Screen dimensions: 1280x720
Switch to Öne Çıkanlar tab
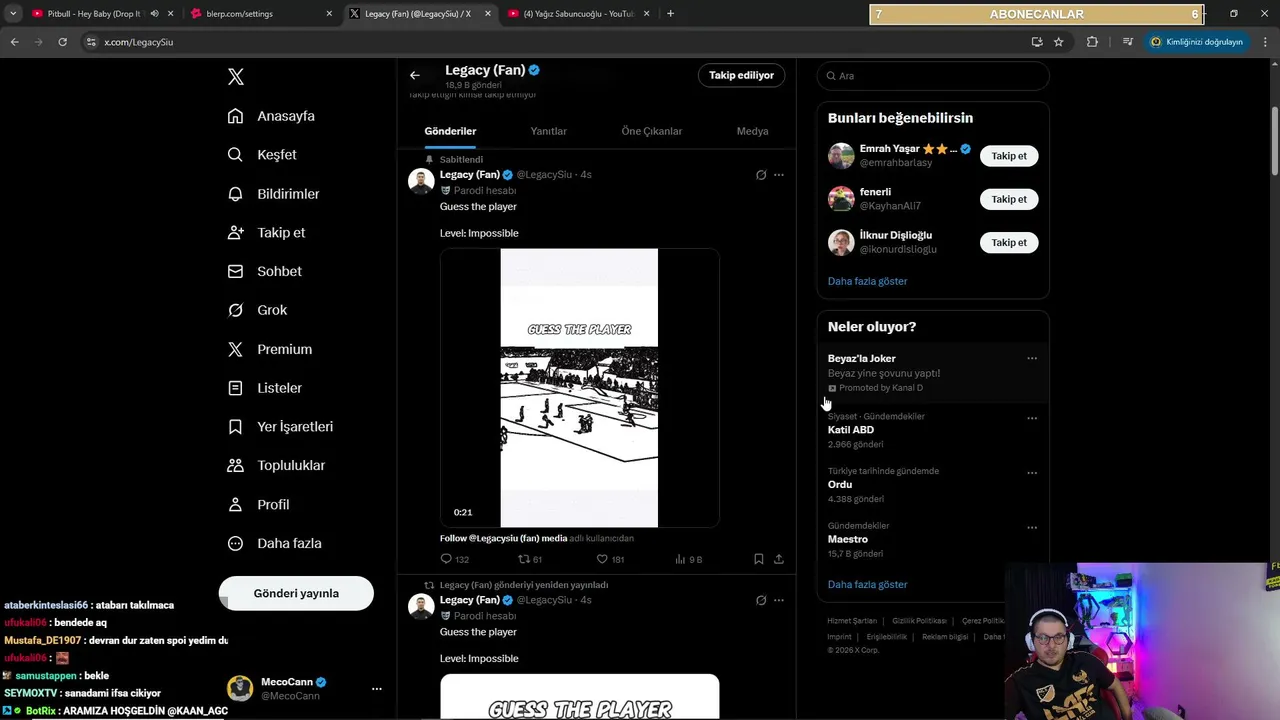(x=652, y=131)
